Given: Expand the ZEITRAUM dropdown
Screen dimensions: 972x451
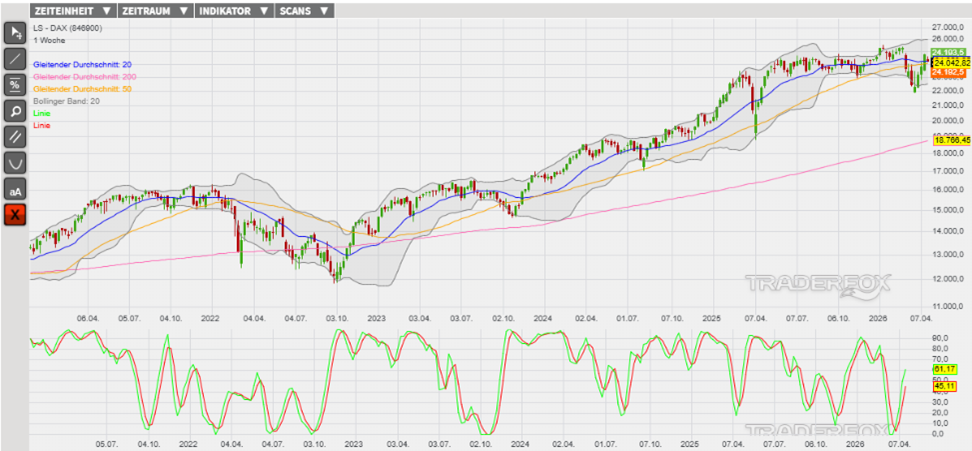Looking at the screenshot, I should point(153,10).
